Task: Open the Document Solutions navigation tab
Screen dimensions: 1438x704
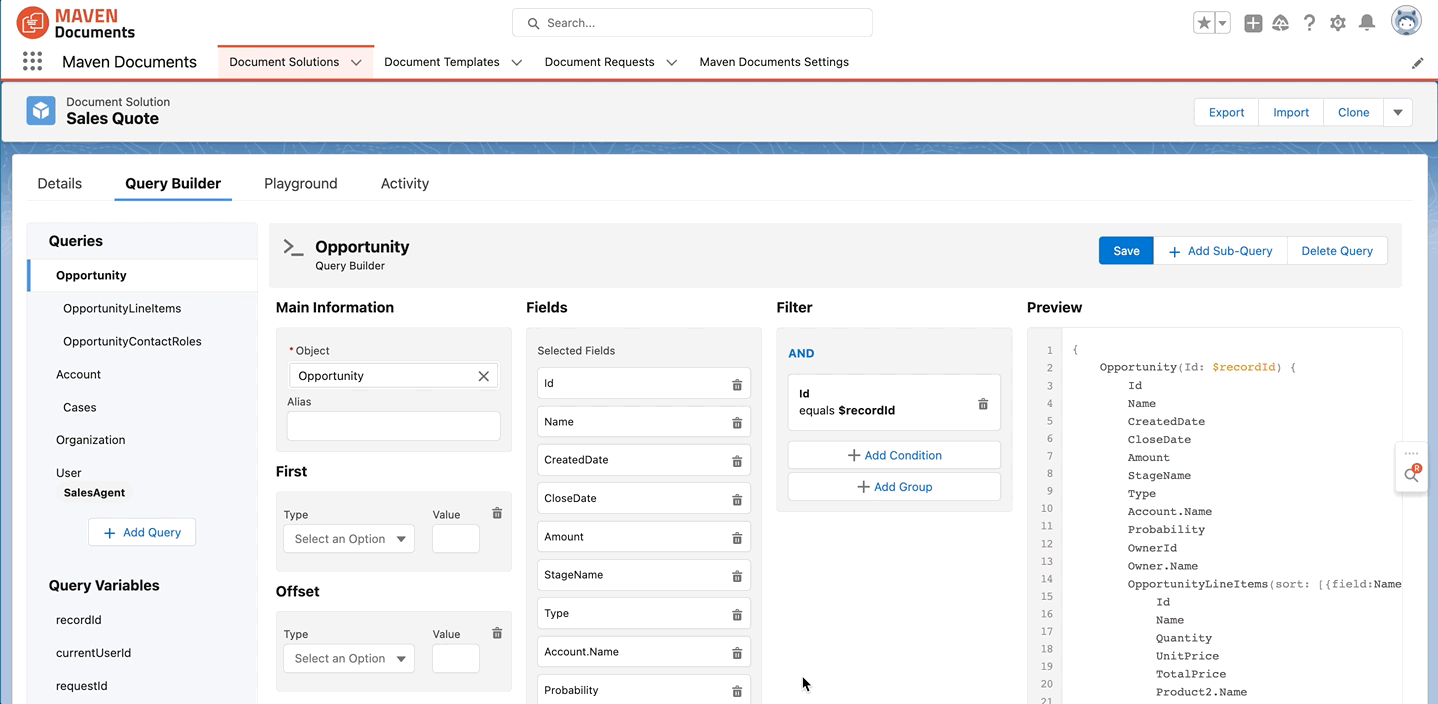Action: coord(284,62)
